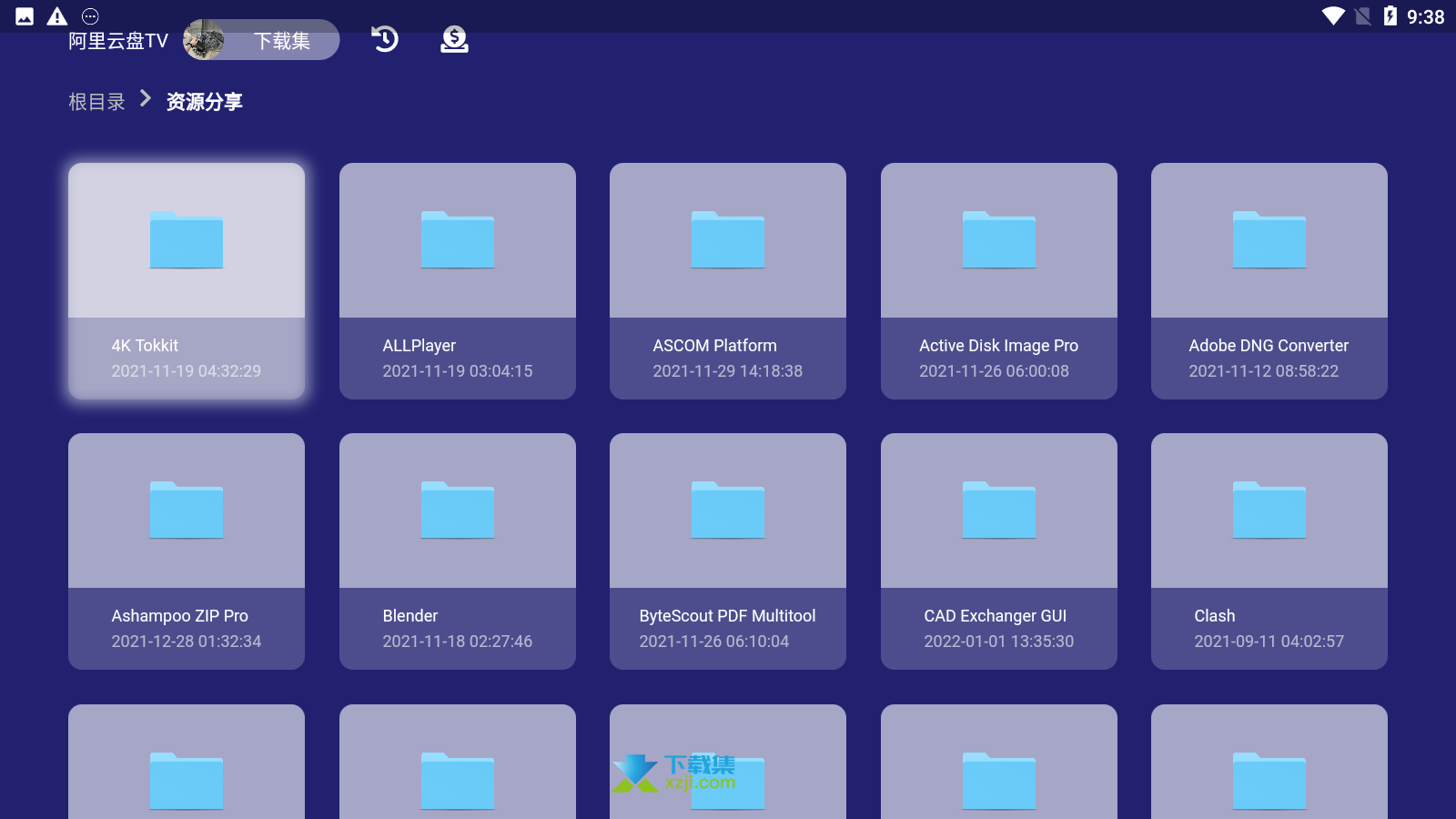Open the ALLPlayer folder icon
Screen dimensions: 1456x819
point(458,239)
